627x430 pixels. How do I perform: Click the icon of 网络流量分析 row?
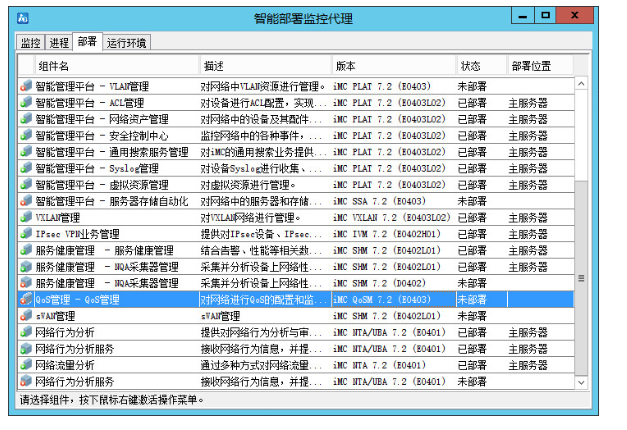[x=26, y=365]
